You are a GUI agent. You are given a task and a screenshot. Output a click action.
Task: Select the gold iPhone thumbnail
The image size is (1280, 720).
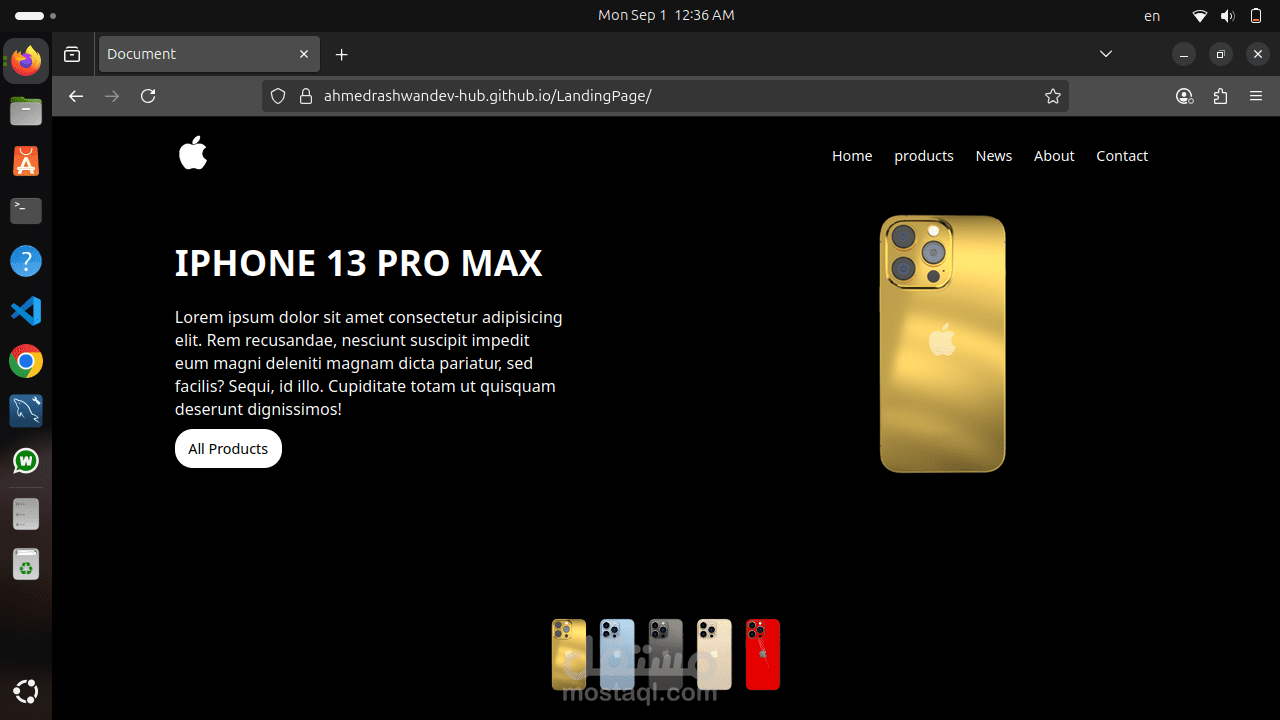(x=569, y=655)
